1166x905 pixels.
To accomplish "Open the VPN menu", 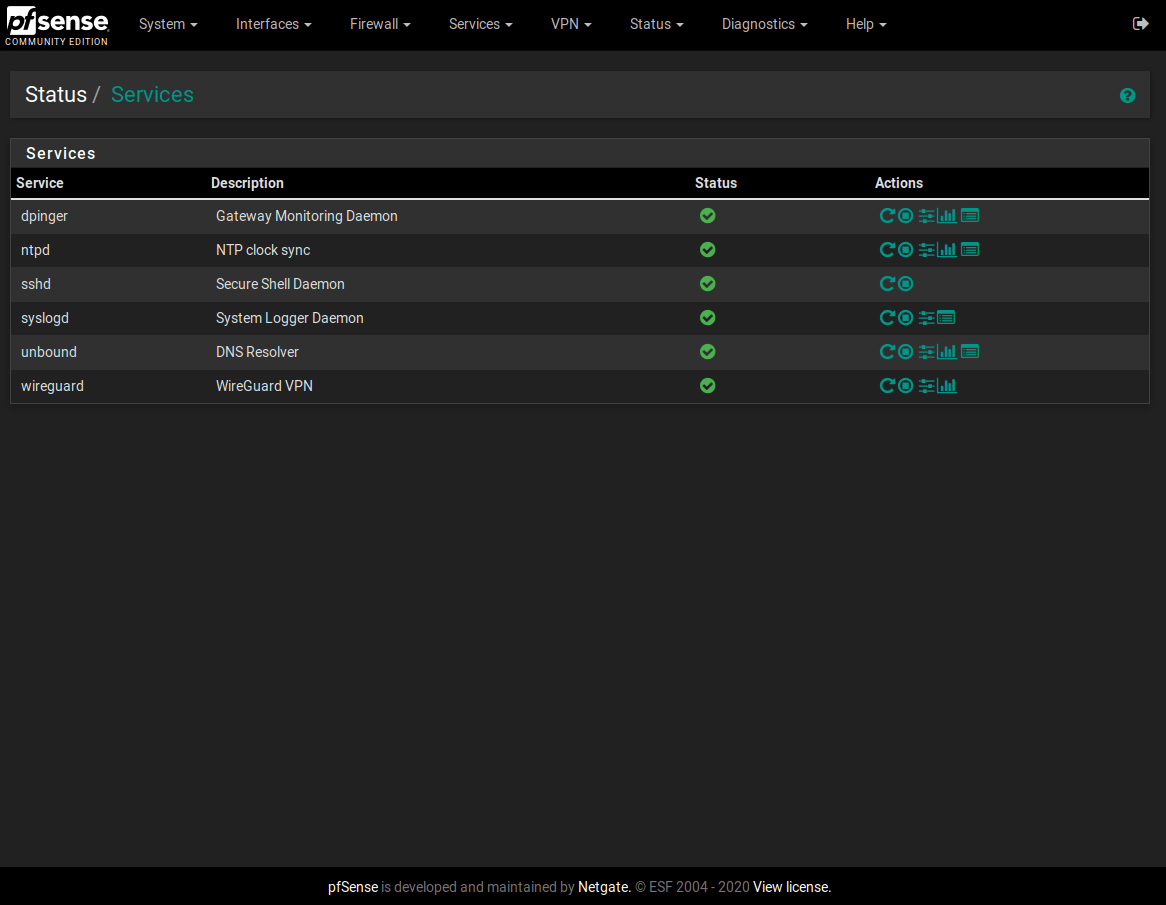I will pos(571,24).
